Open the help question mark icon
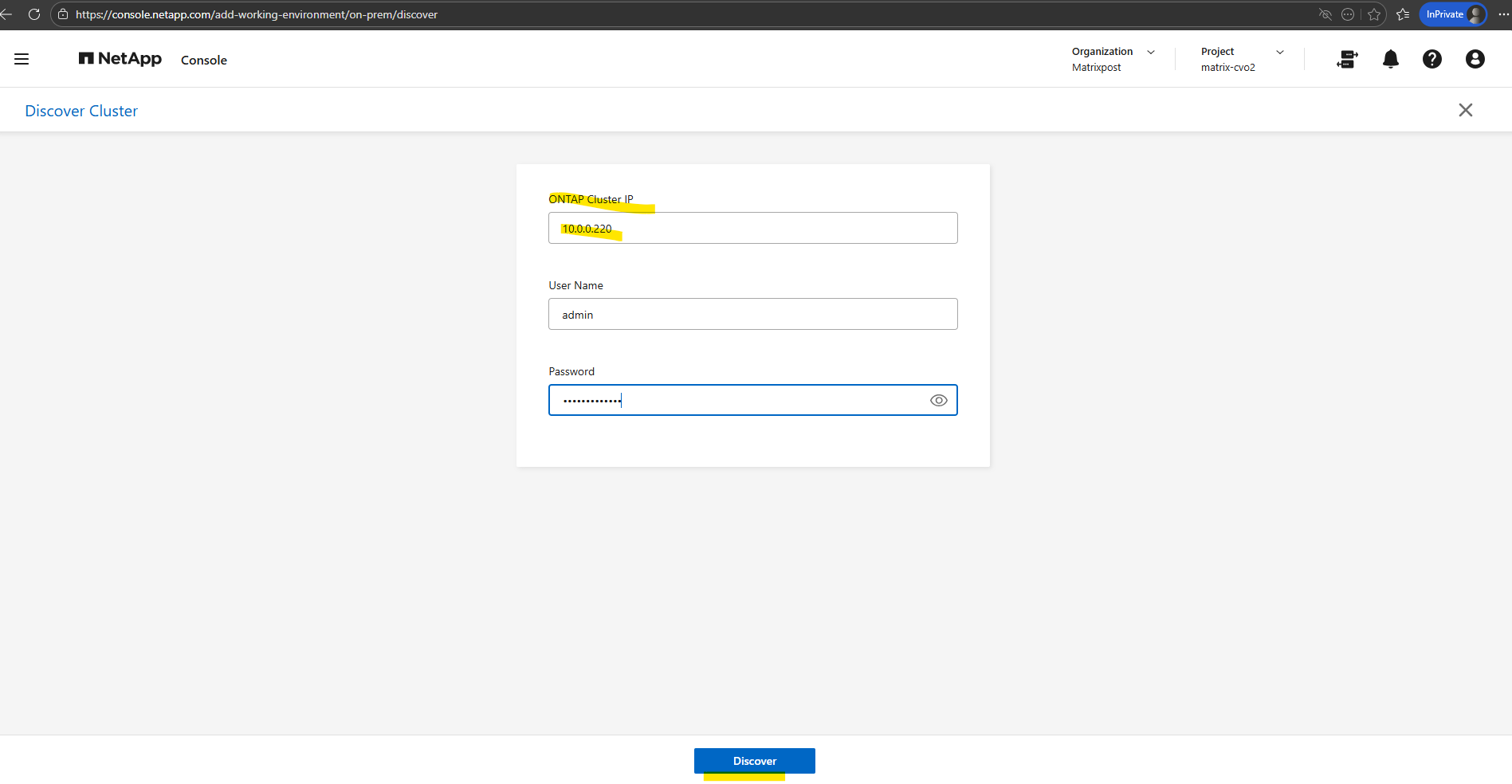Screen dimensions: 1512x784 tap(1432, 59)
